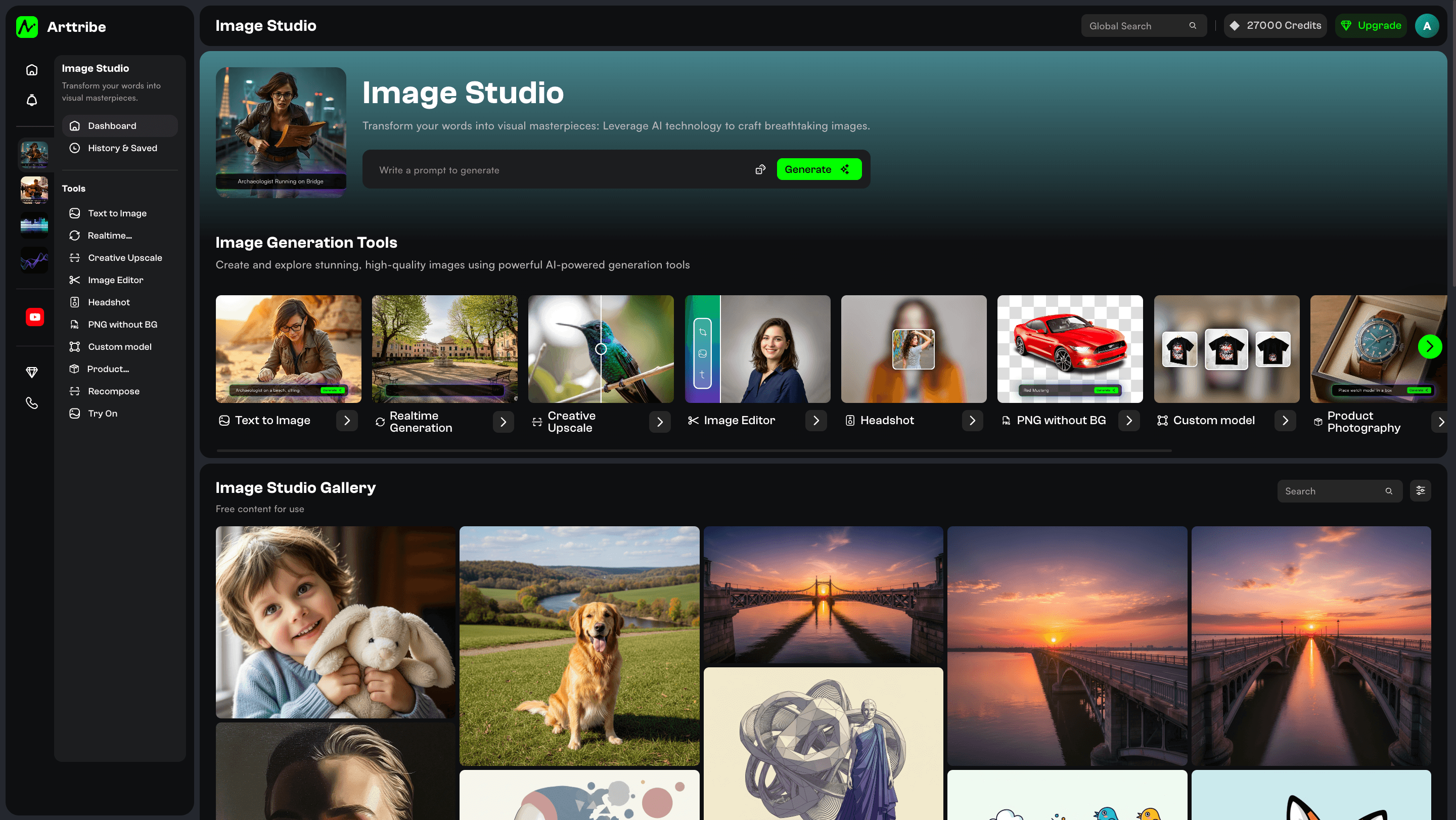
Task: Expand the Realtime Generation card arrow
Action: [x=503, y=422]
